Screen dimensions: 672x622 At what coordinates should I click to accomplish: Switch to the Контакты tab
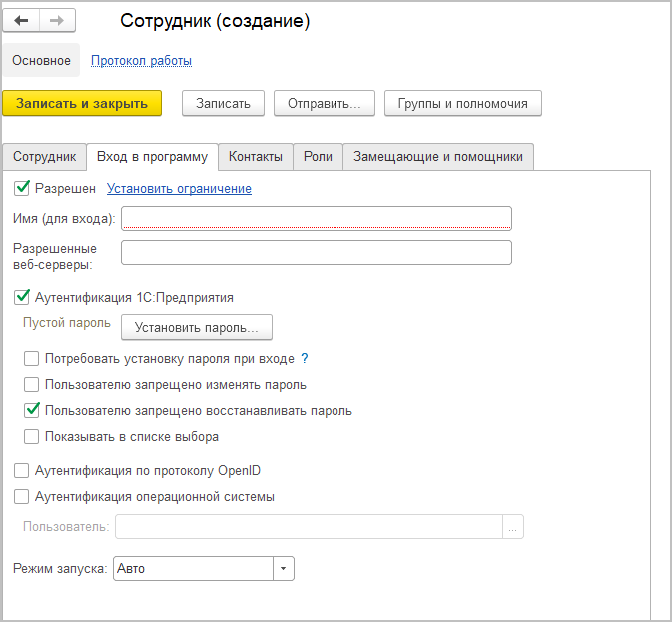[x=256, y=156]
